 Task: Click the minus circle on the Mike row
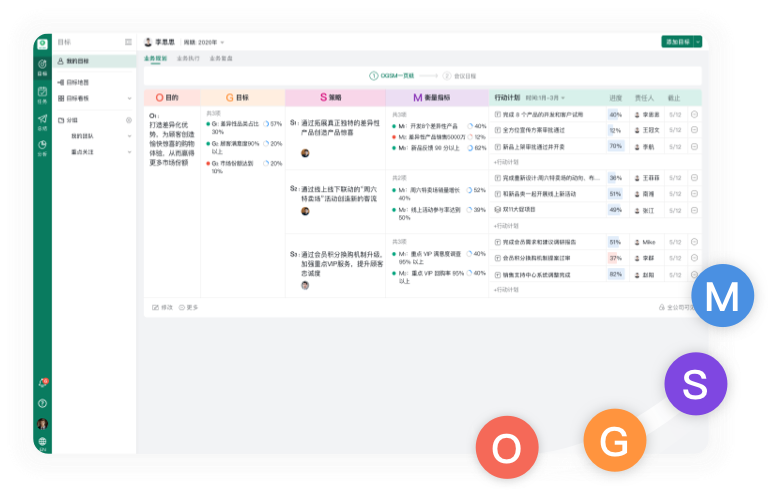click(694, 242)
